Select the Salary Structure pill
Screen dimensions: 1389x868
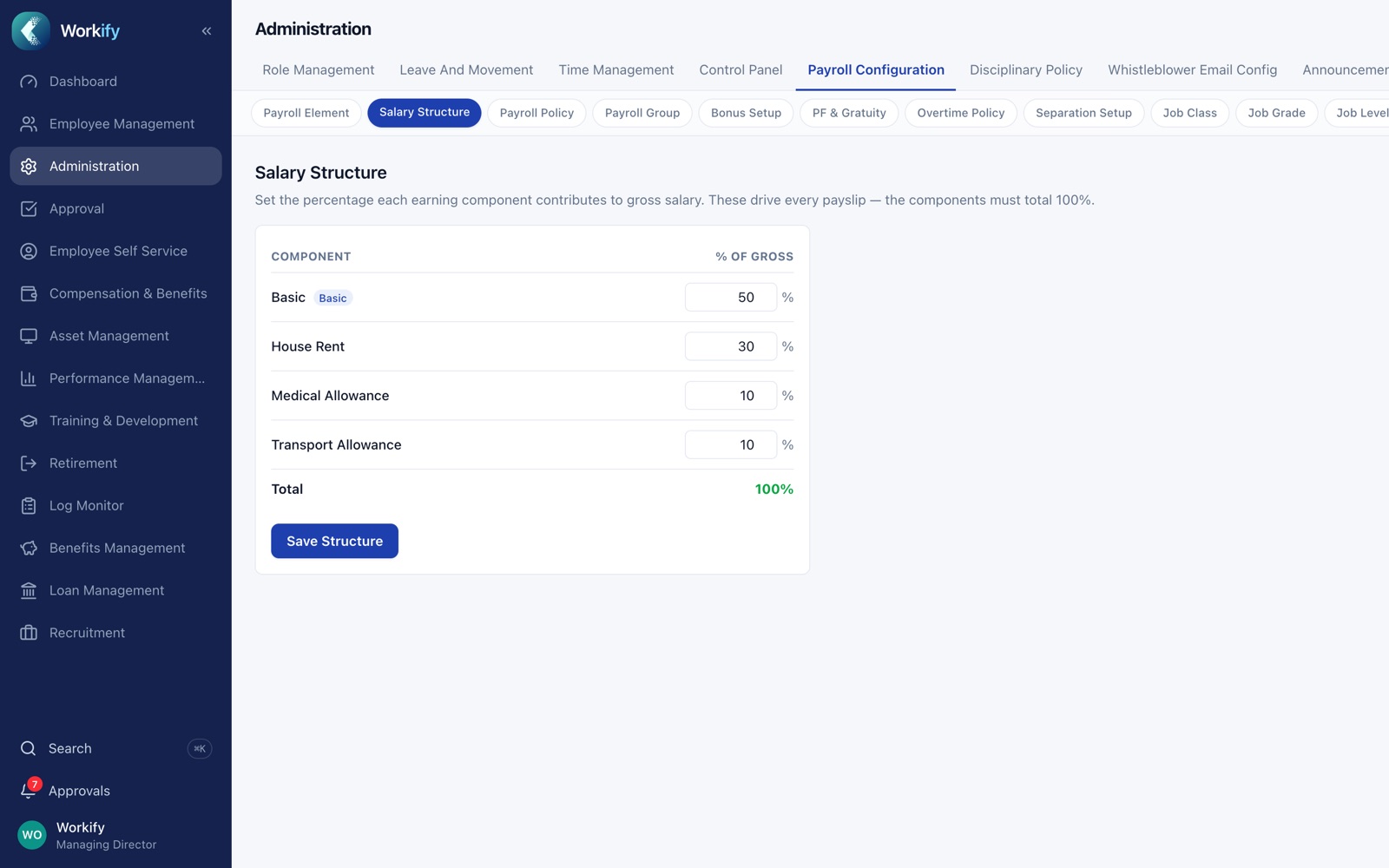(x=425, y=113)
